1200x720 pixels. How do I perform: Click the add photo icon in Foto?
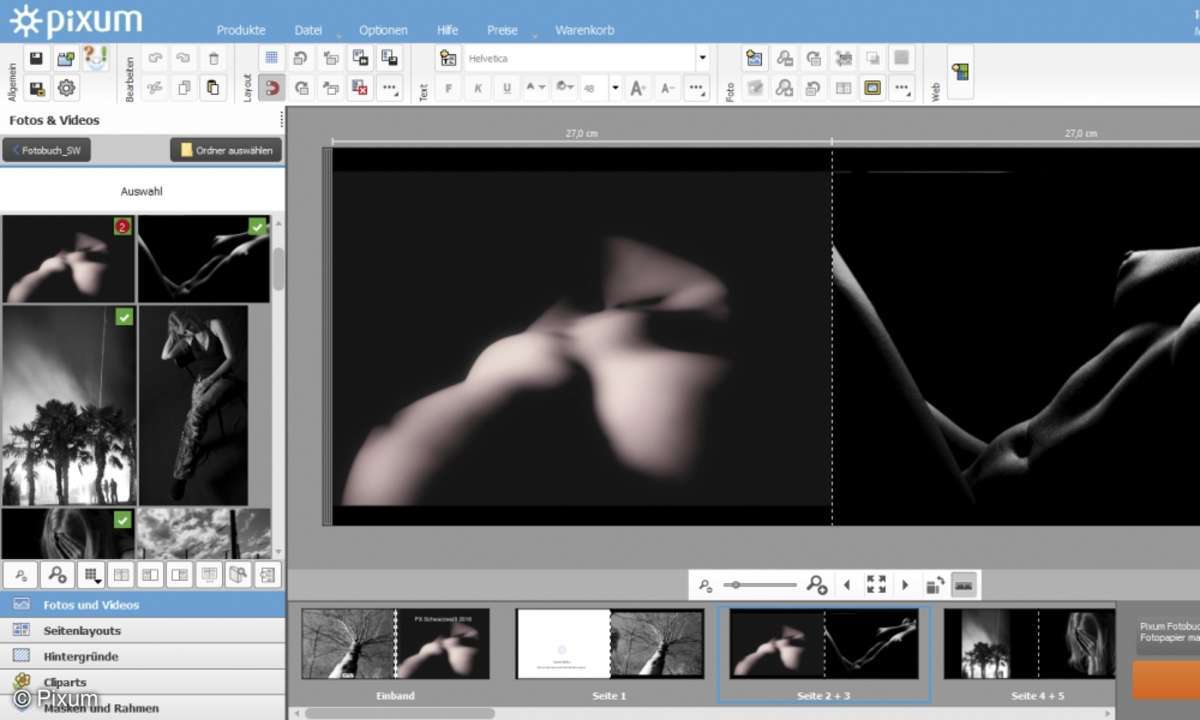(x=755, y=59)
